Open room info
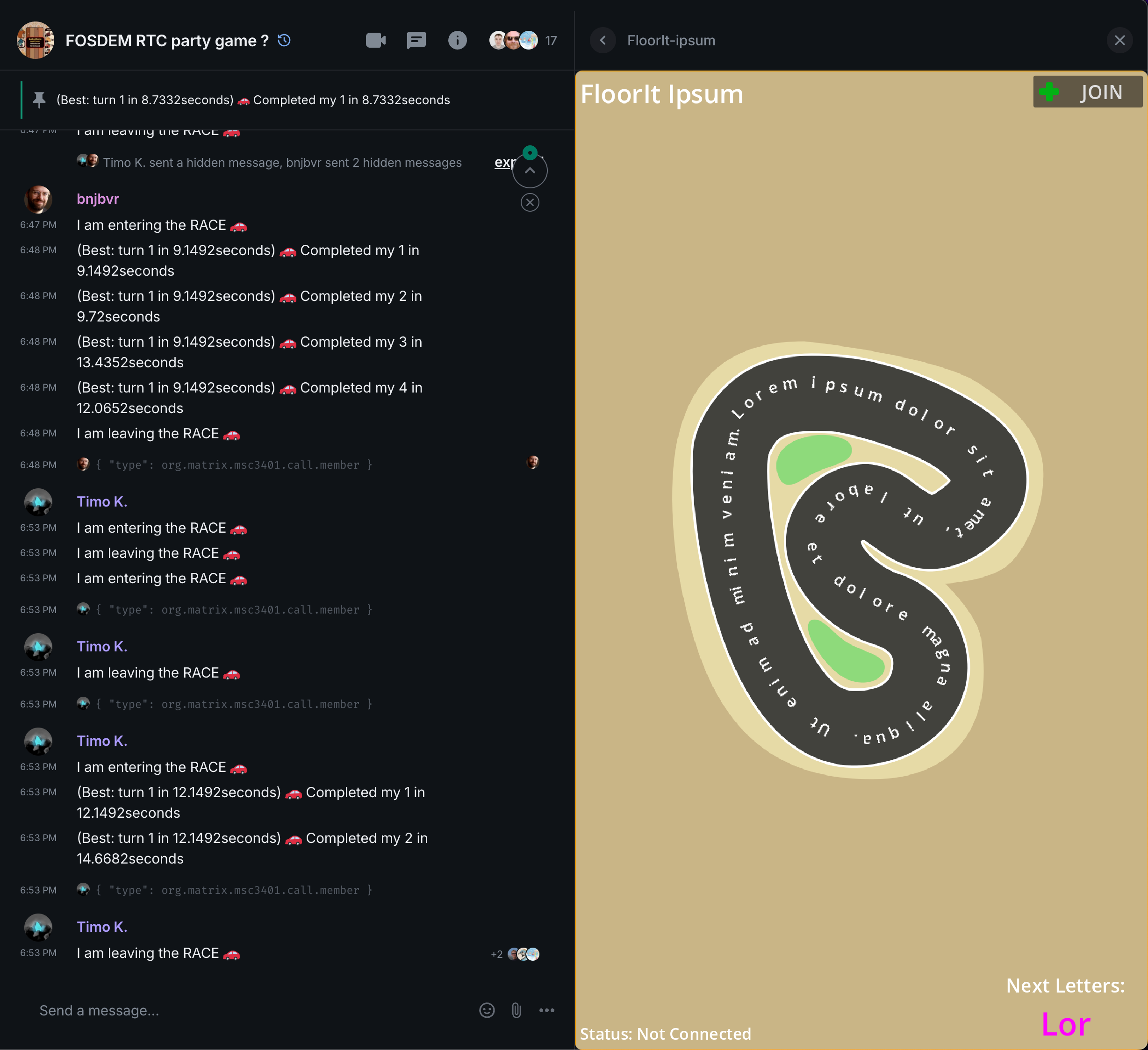 click(457, 41)
